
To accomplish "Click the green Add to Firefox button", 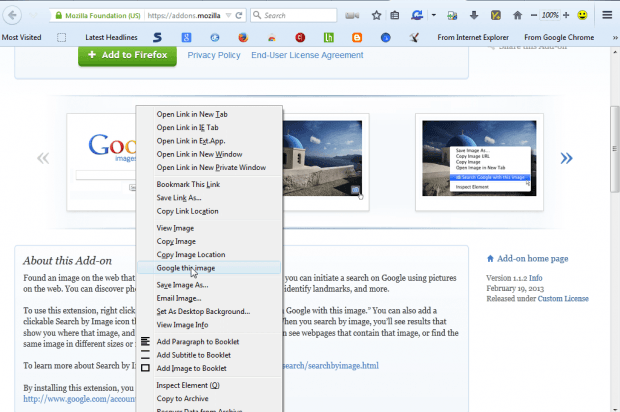I will pos(127,55).
